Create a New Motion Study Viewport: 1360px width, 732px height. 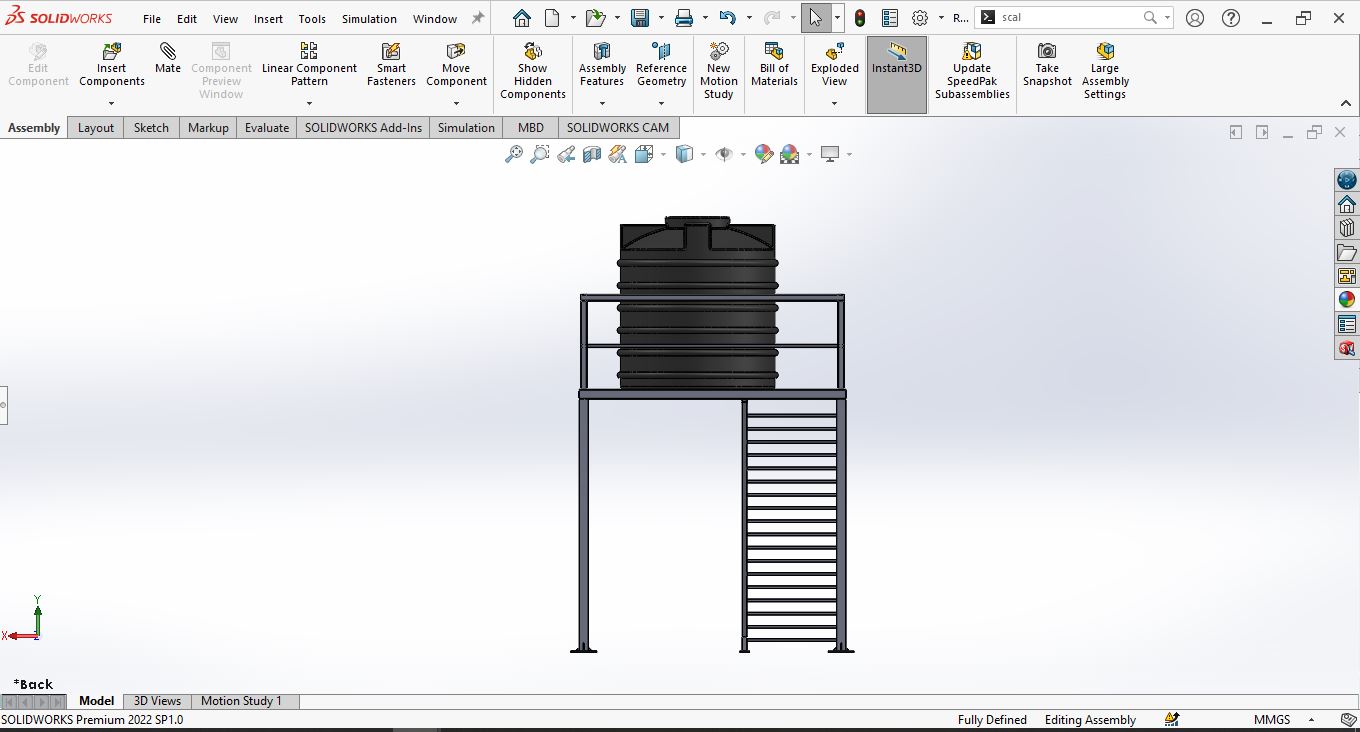pyautogui.click(x=718, y=70)
